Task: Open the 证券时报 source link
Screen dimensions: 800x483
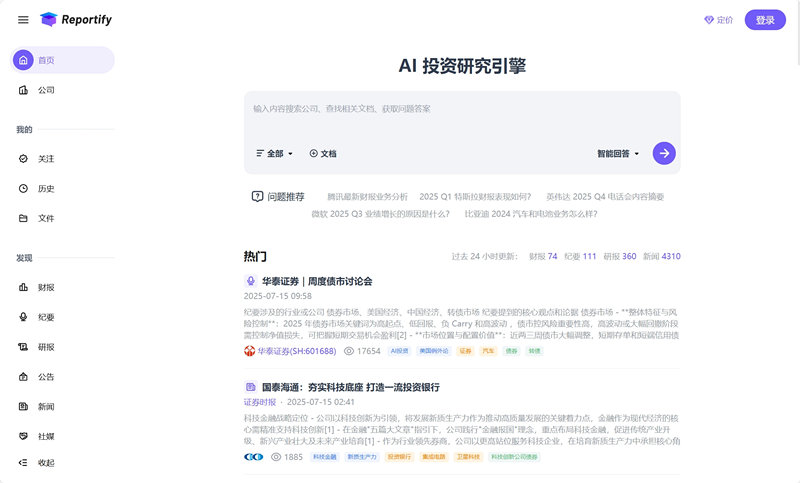Action: point(260,402)
